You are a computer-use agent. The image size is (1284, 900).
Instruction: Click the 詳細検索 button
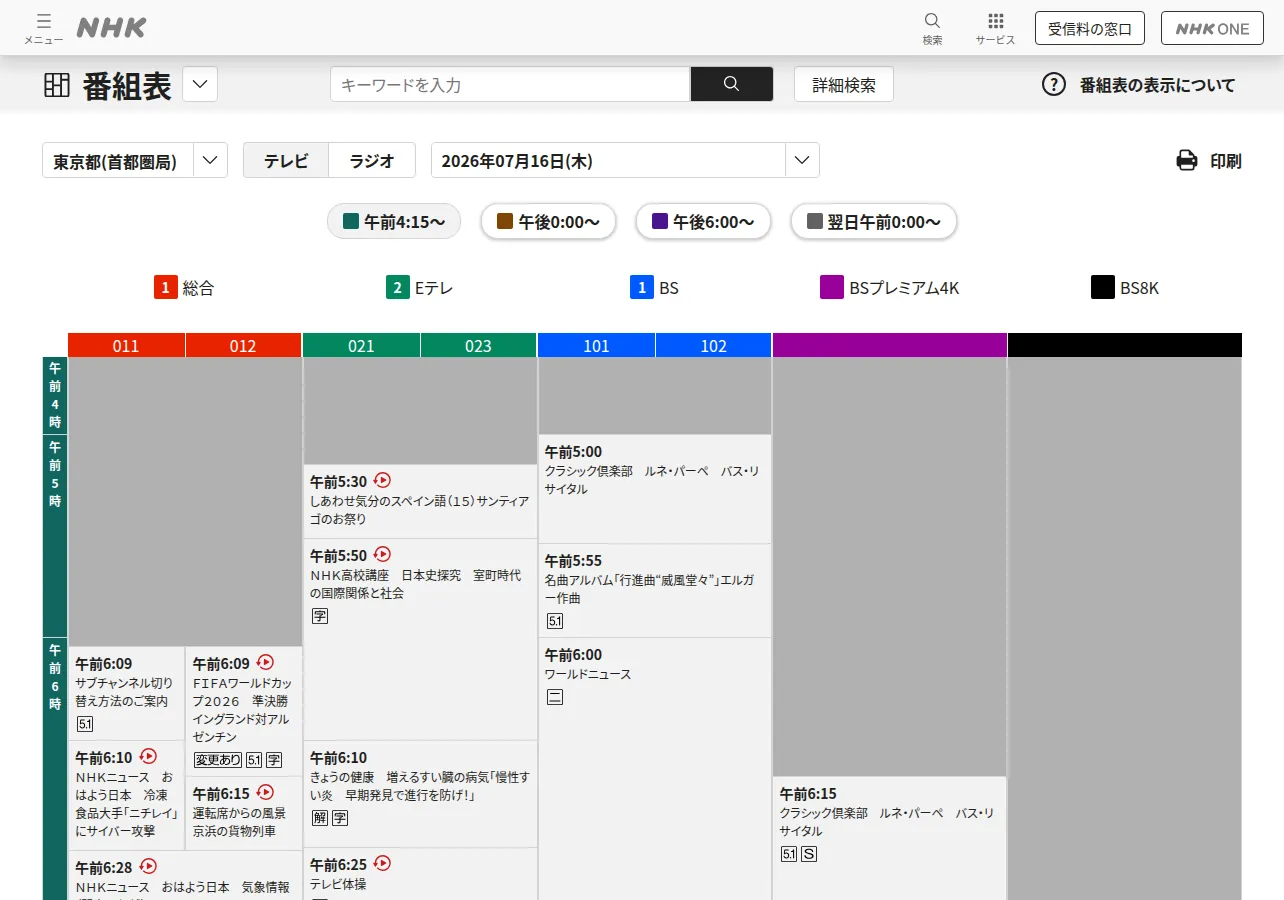coord(844,84)
